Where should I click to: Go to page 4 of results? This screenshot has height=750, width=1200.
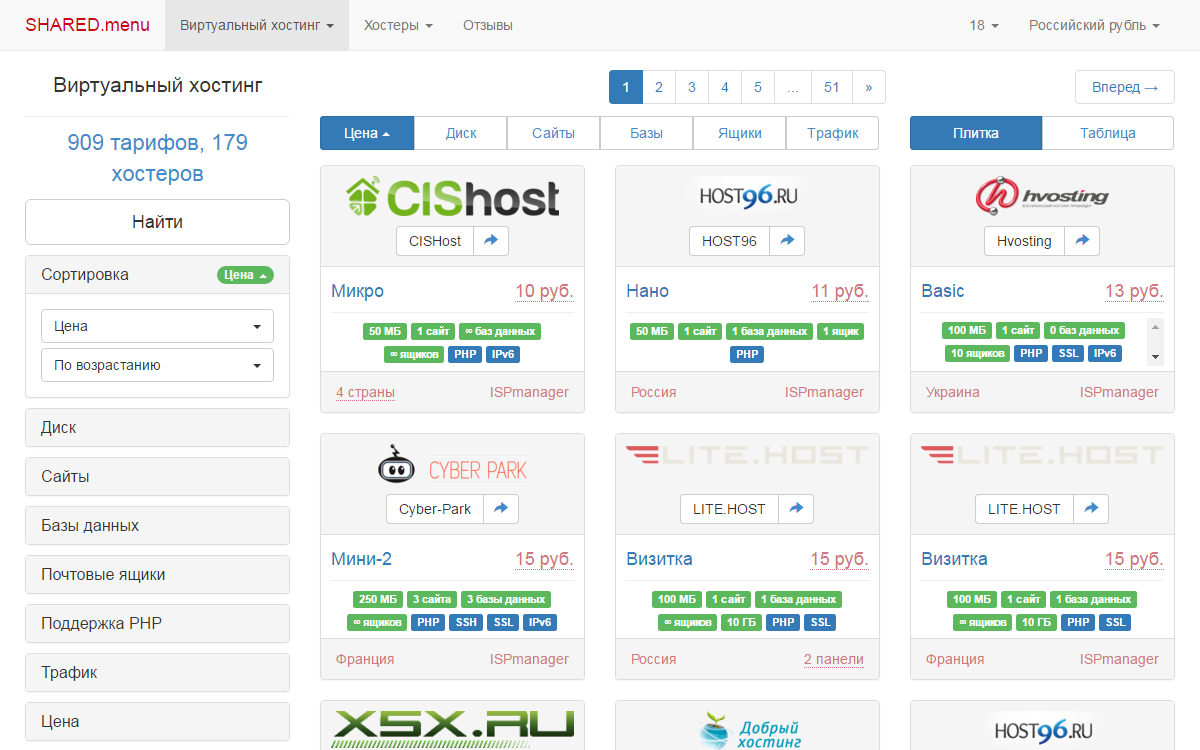[x=725, y=87]
